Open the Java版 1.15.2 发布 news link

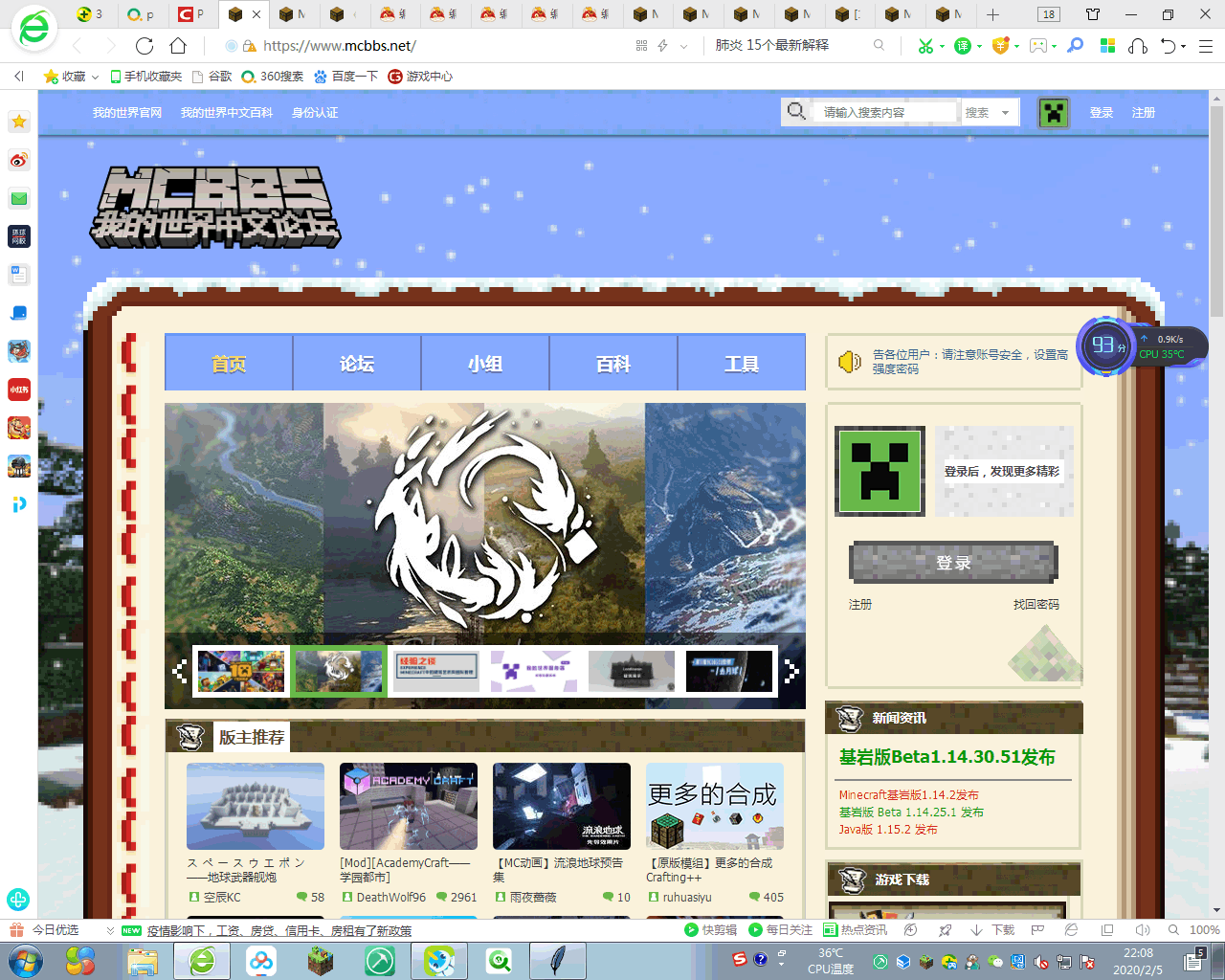tap(888, 830)
